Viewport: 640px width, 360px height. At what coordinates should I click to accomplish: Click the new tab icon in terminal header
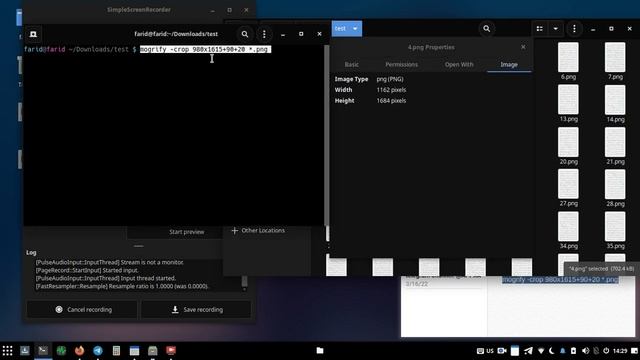[x=33, y=34]
